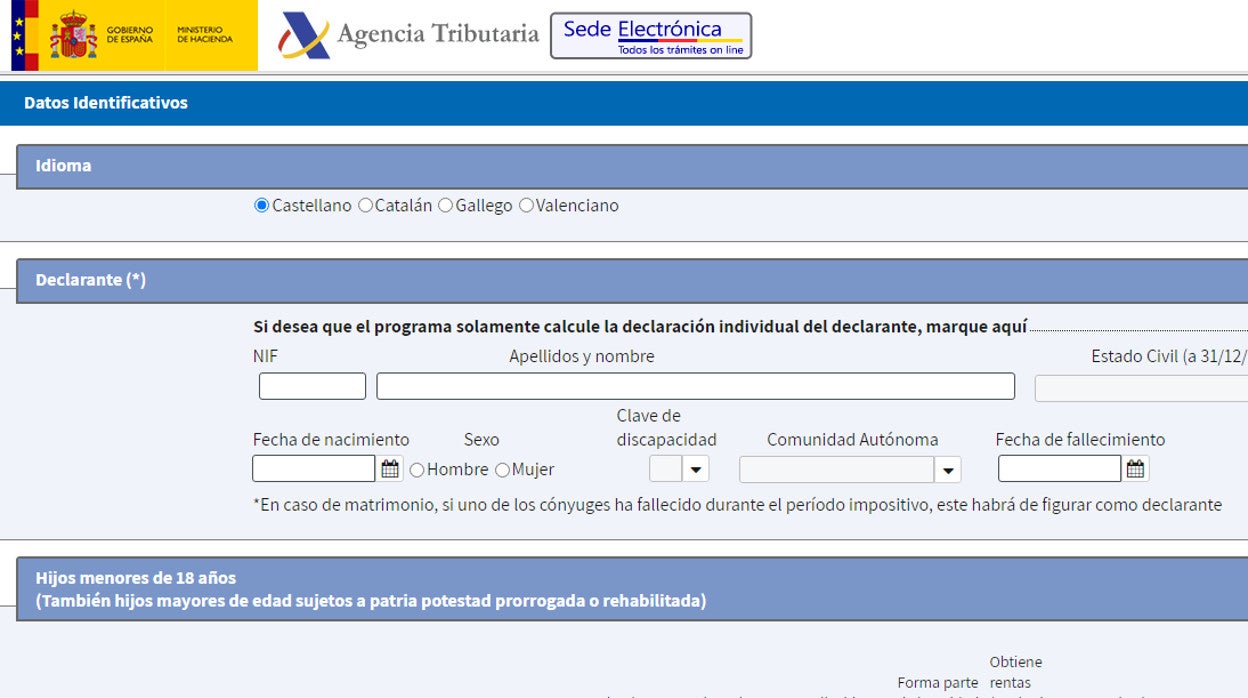Image resolution: width=1248 pixels, height=698 pixels.
Task: Click the Agencia Tributaria logo
Action: [x=410, y=35]
